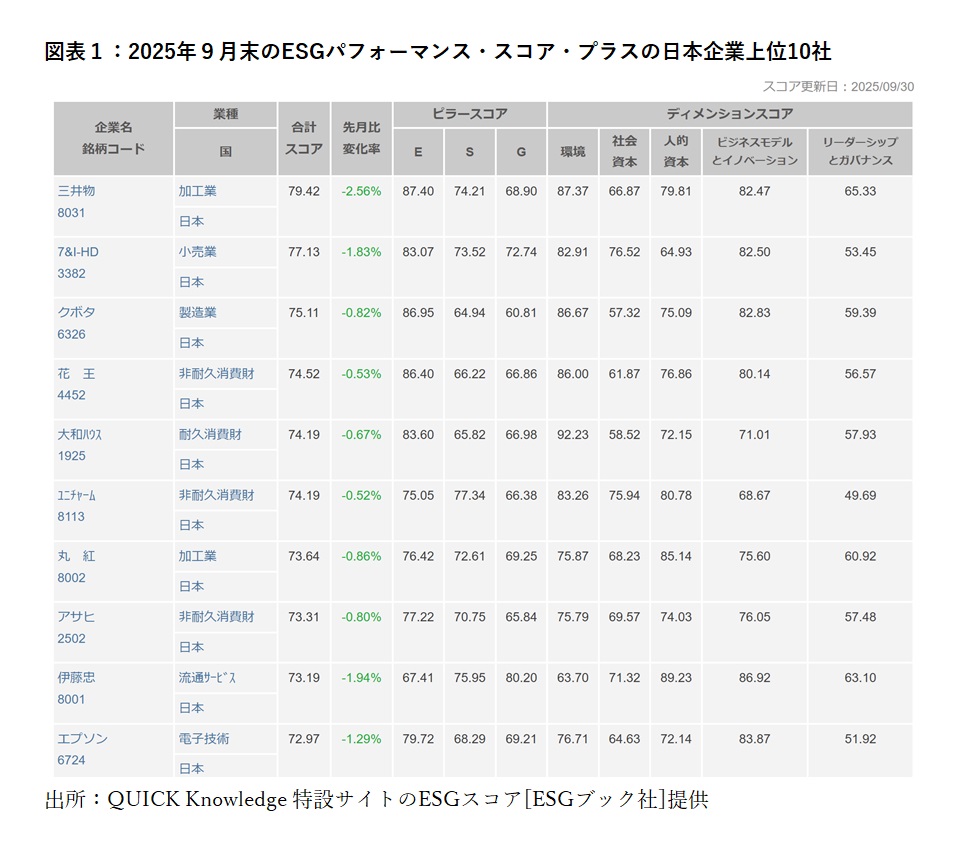Sort by 合計スコア column header

[303, 138]
